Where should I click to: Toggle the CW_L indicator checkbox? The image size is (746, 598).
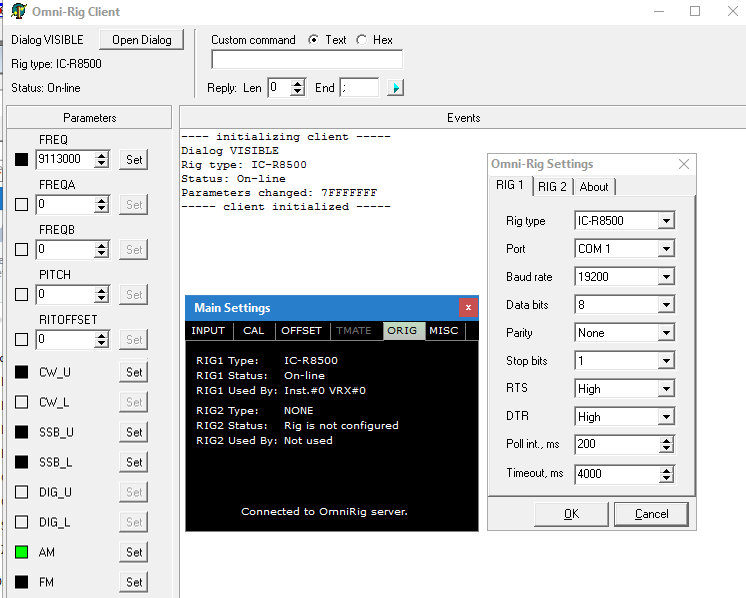pyautogui.click(x=21, y=402)
